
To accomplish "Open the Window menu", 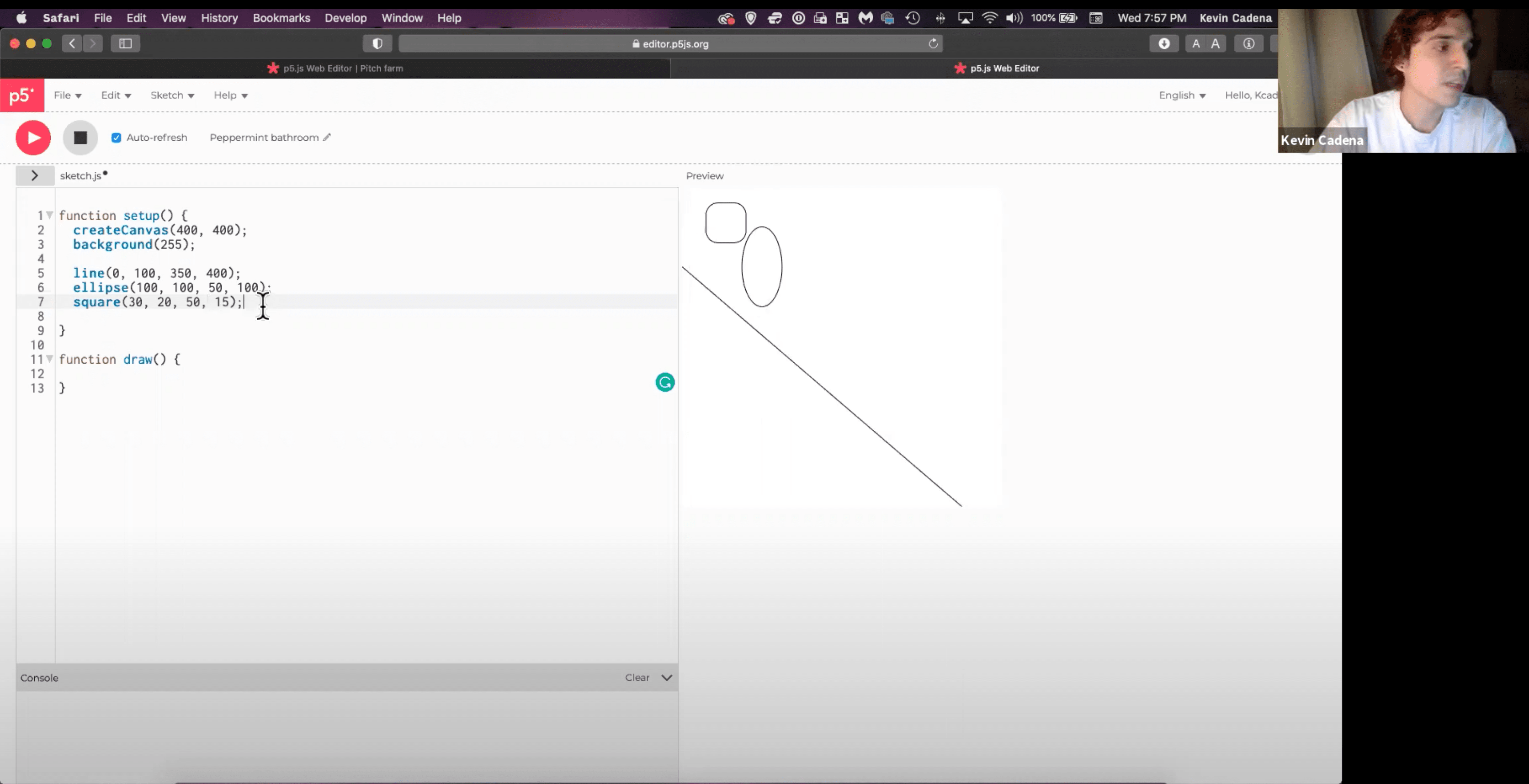I will click(402, 18).
